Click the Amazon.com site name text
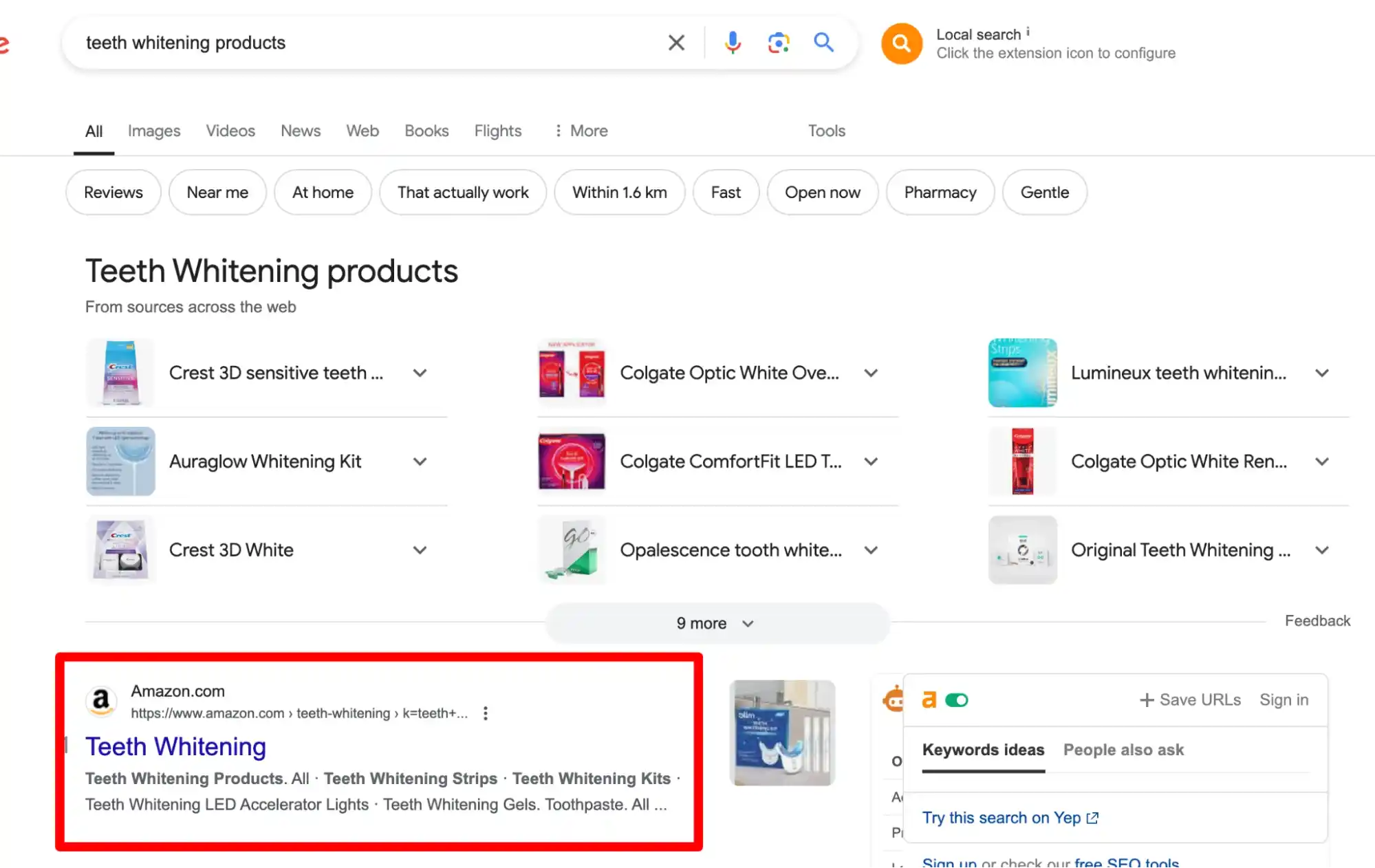1375x868 pixels. (x=177, y=691)
